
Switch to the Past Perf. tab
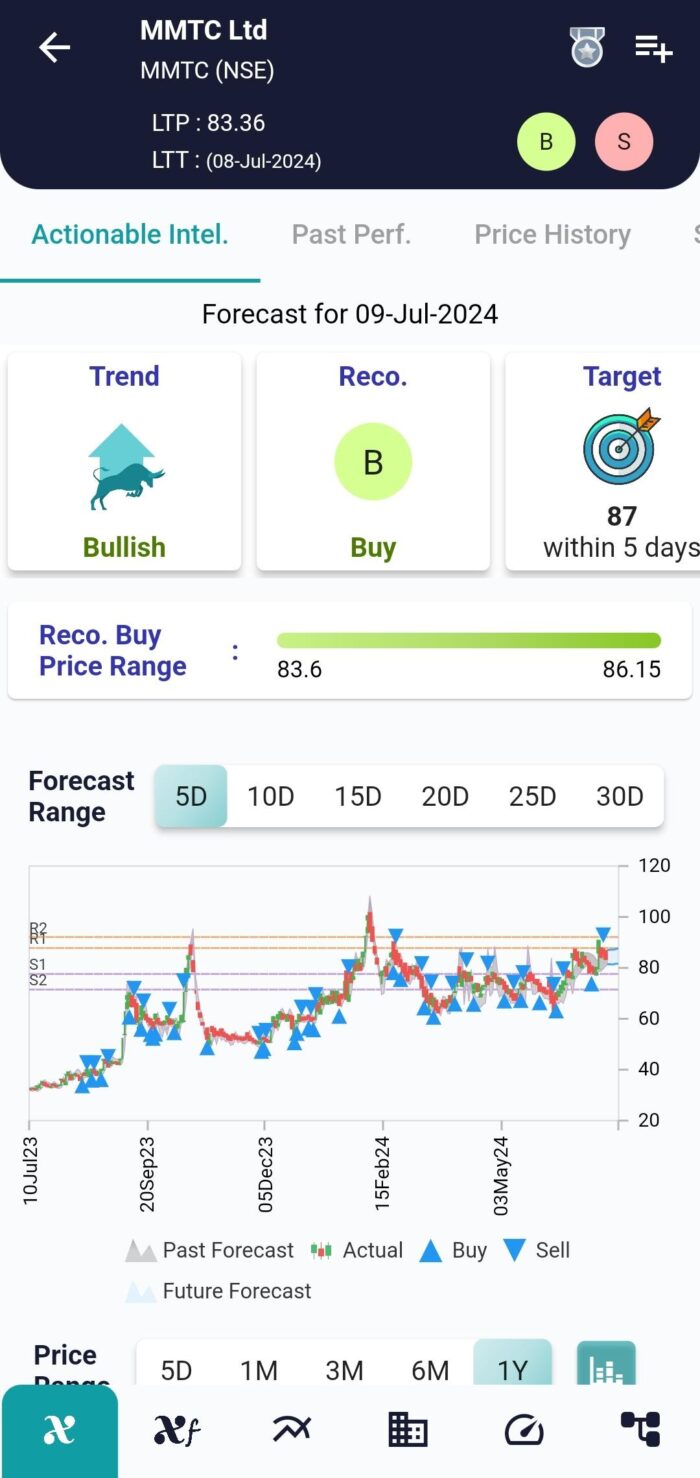(x=351, y=234)
